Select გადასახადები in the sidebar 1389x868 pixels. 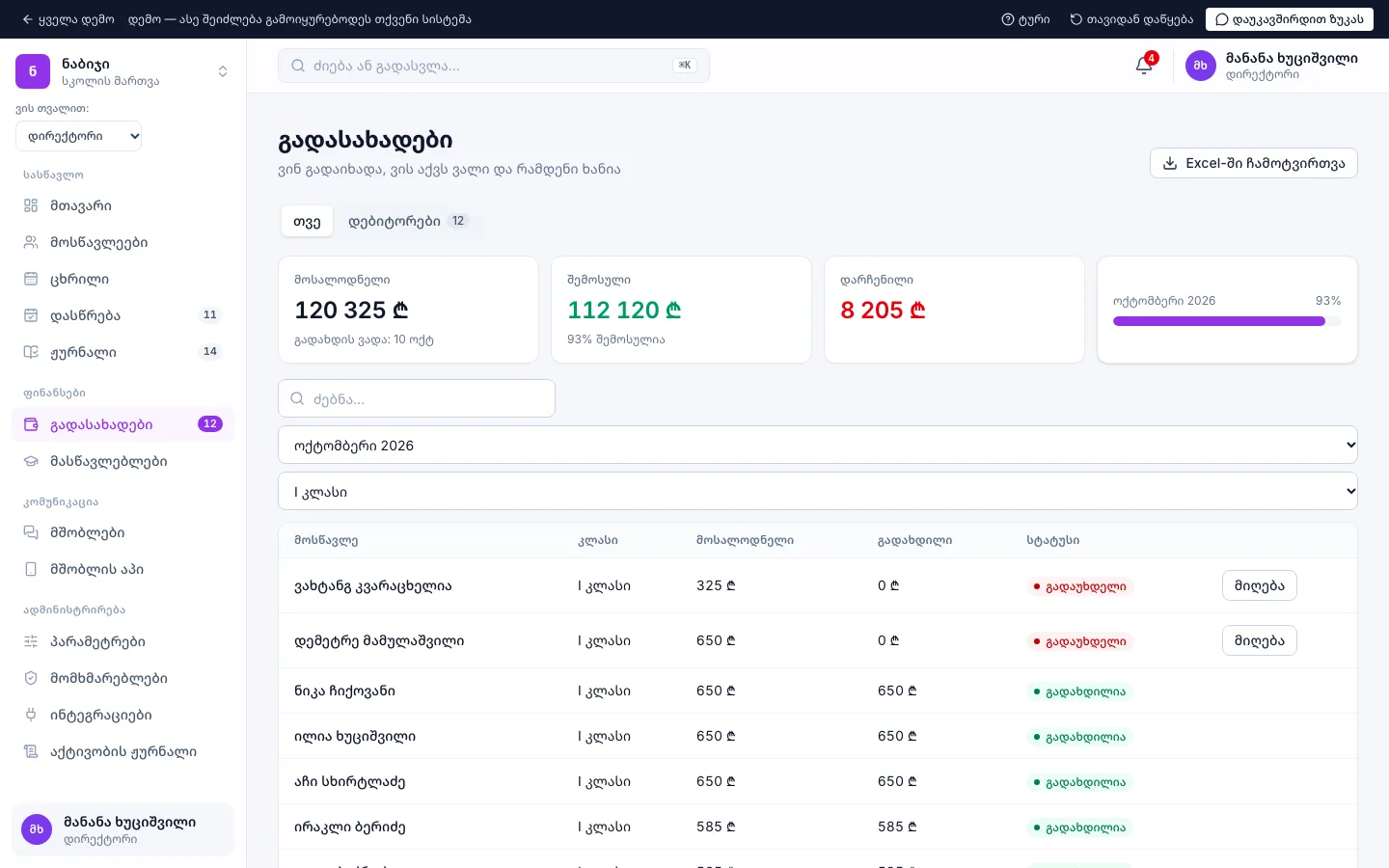point(123,424)
